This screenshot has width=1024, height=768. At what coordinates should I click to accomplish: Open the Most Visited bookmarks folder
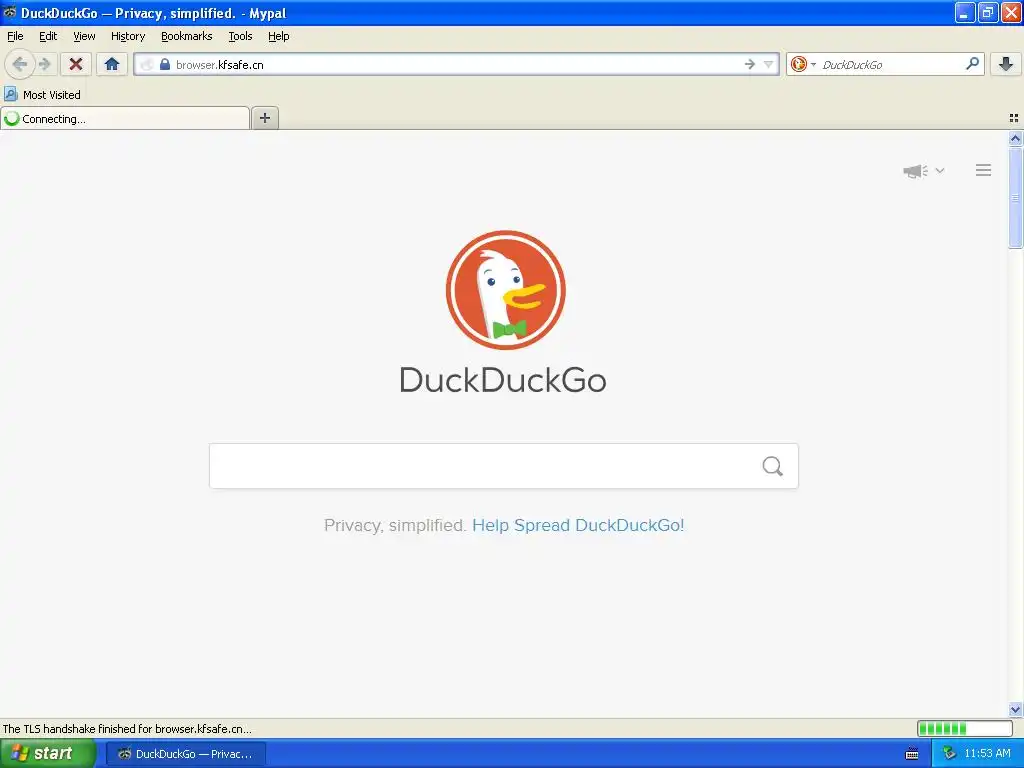(x=42, y=95)
